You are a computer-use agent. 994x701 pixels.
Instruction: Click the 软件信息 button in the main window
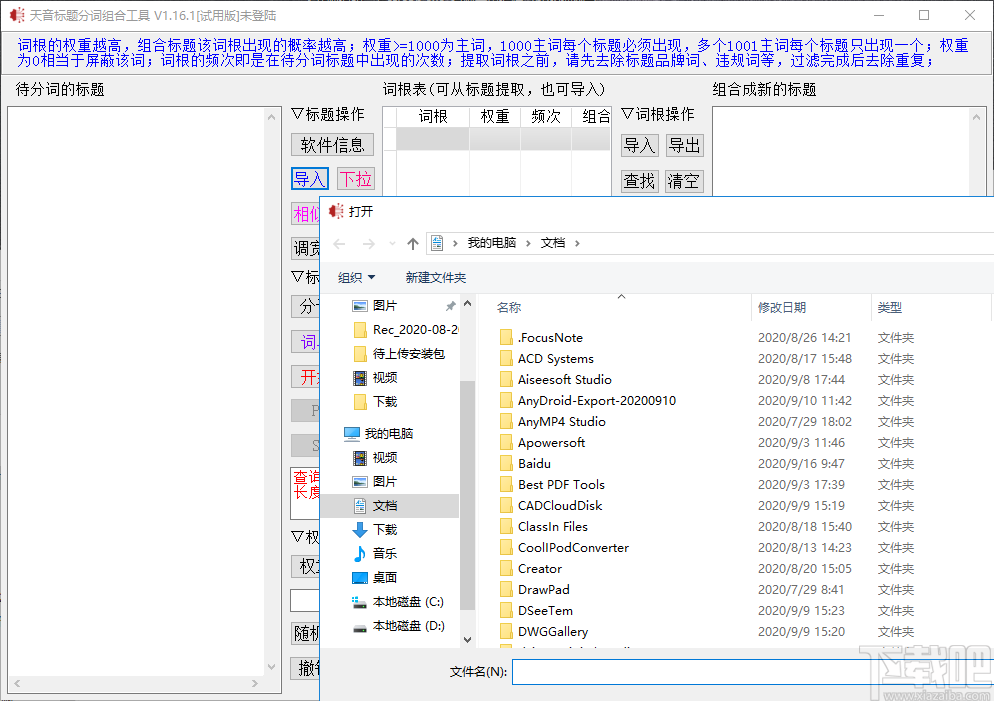[x=332, y=145]
